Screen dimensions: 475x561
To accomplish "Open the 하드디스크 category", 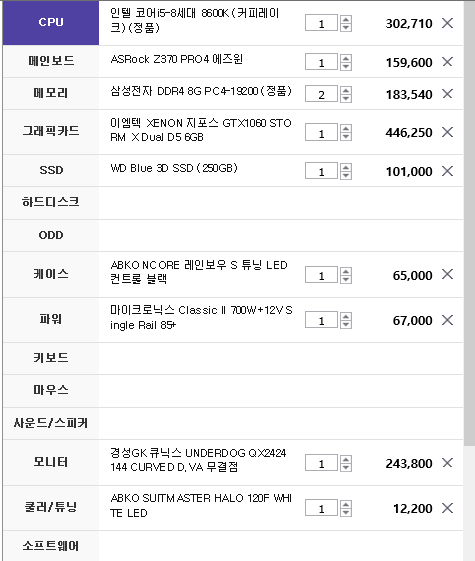I will tap(51, 203).
